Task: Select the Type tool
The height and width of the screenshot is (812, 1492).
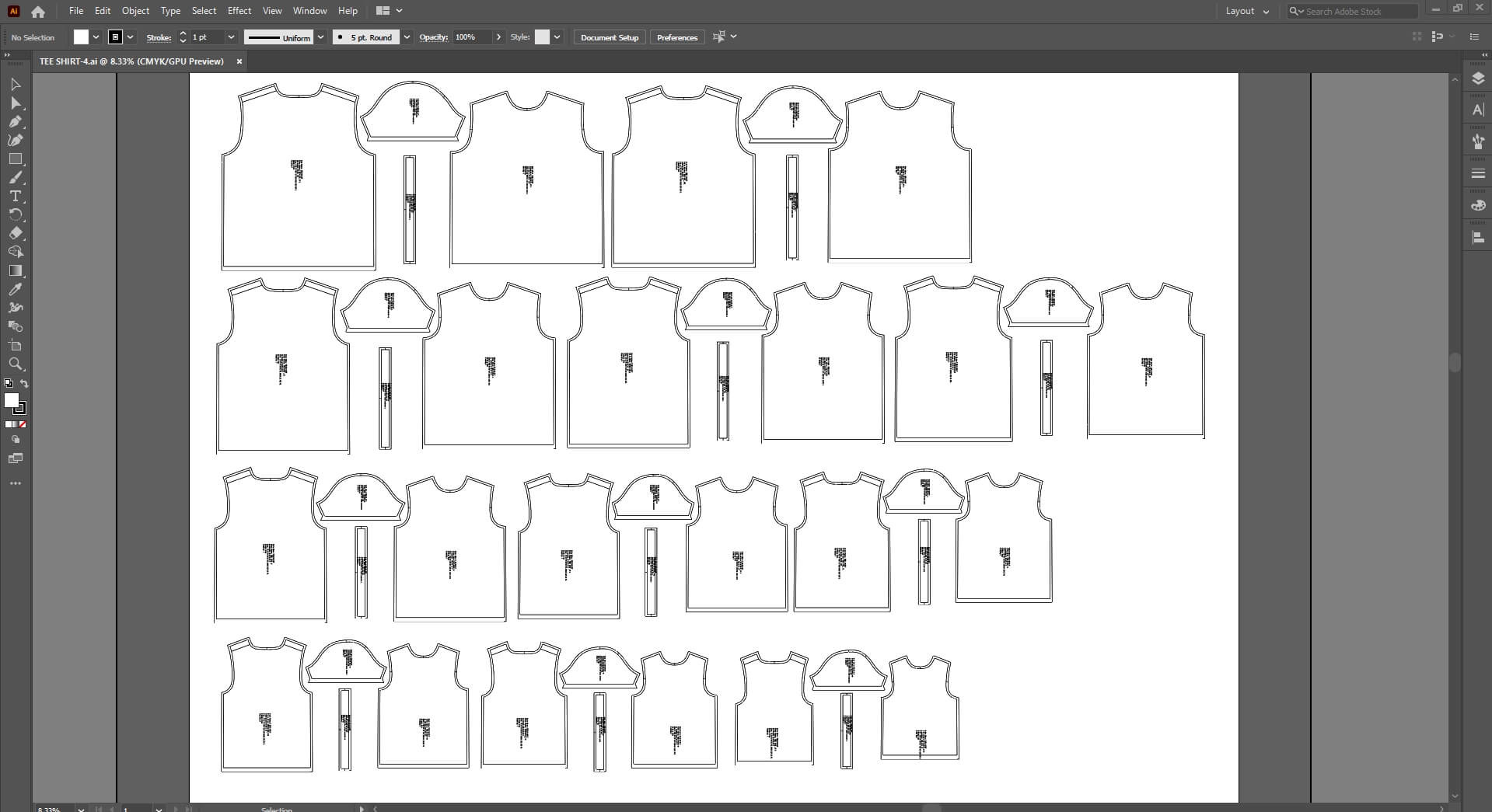Action: click(16, 196)
